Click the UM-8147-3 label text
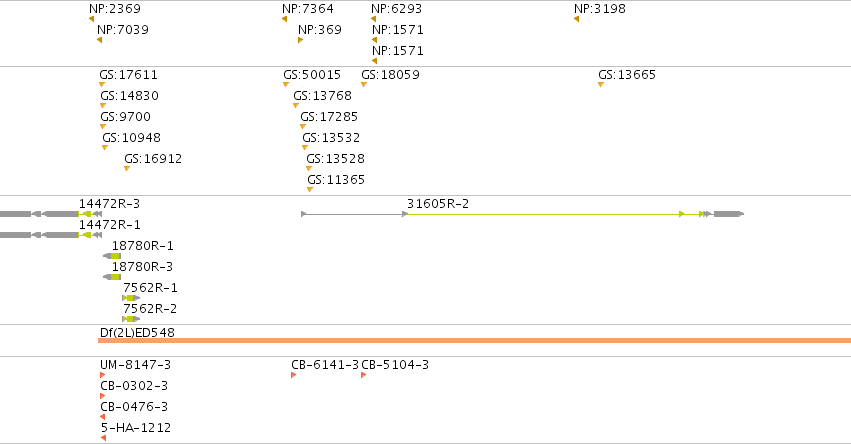This screenshot has height=444, width=851. pyautogui.click(x=135, y=365)
